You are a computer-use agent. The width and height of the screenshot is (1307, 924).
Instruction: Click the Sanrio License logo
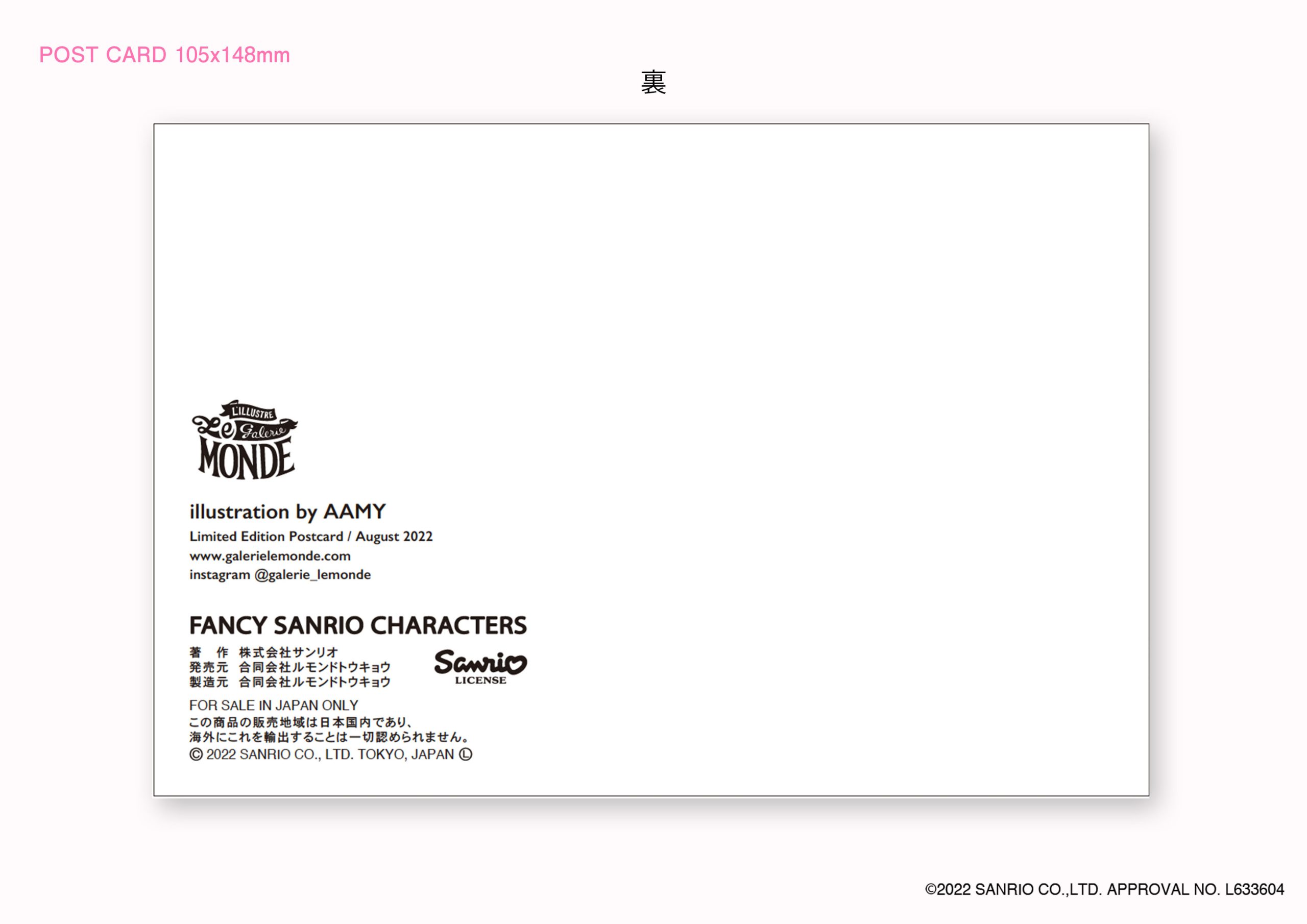[x=480, y=667]
